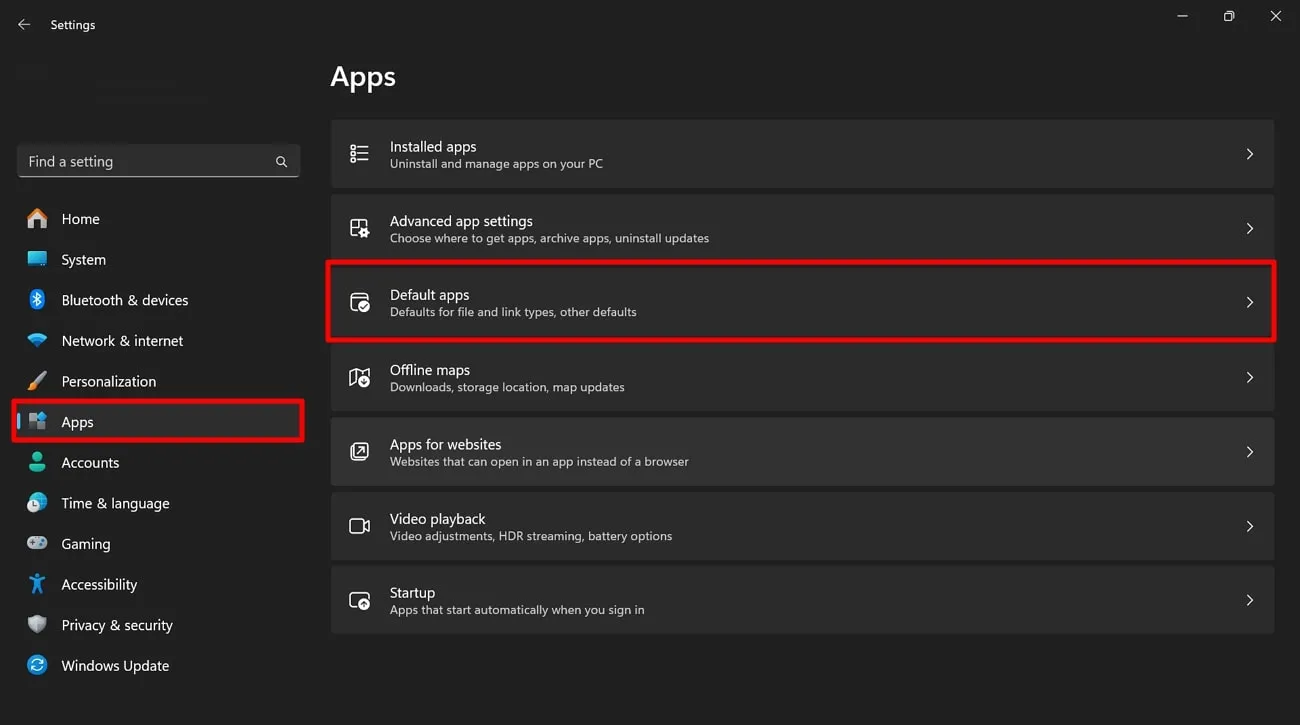The height and width of the screenshot is (725, 1300).
Task: Click the back arrow button
Action: 23,24
